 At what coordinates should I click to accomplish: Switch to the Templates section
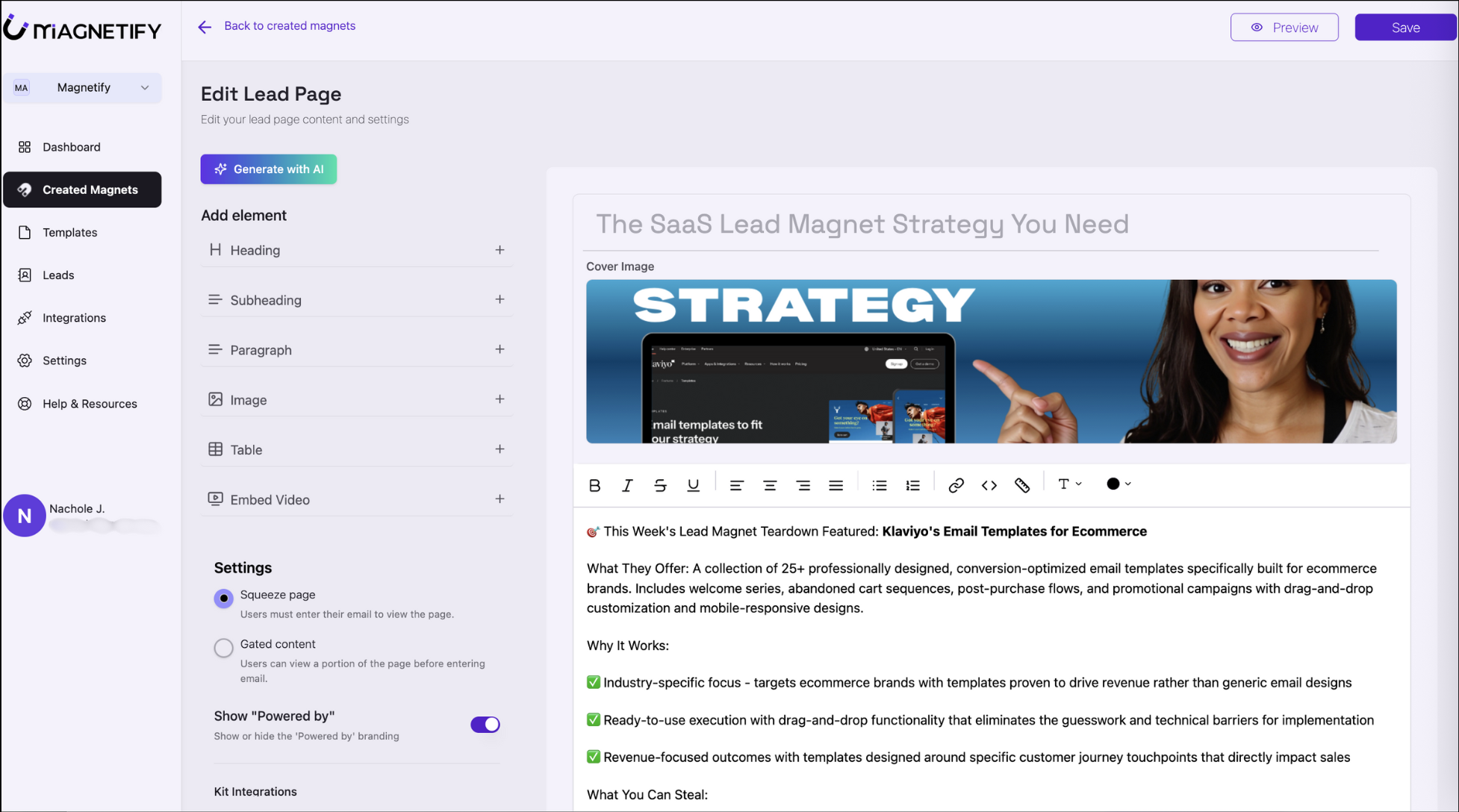pos(69,232)
